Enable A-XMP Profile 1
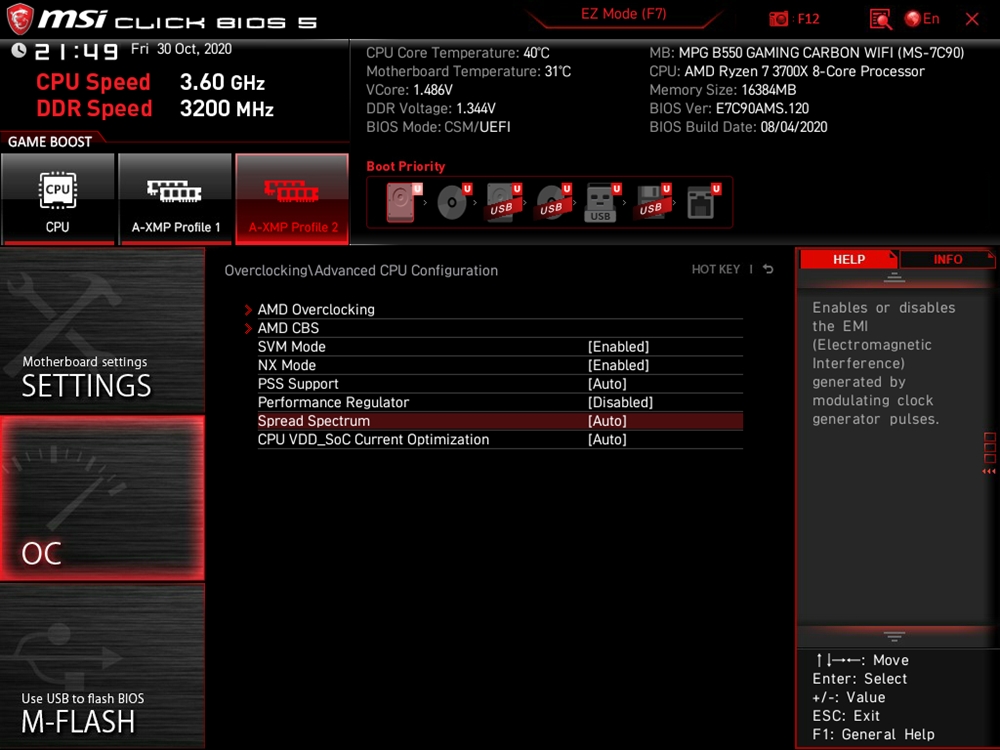Viewport: 1000px width, 750px height. 175,199
